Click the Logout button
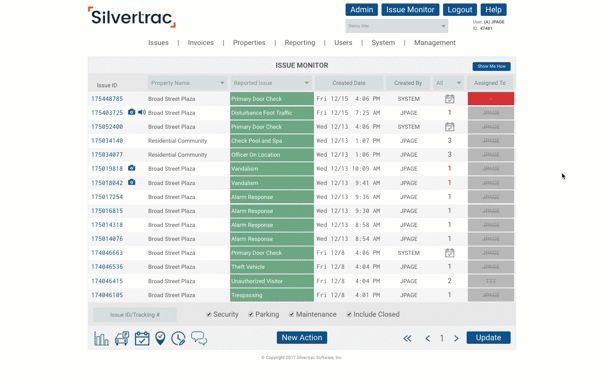 pos(460,10)
